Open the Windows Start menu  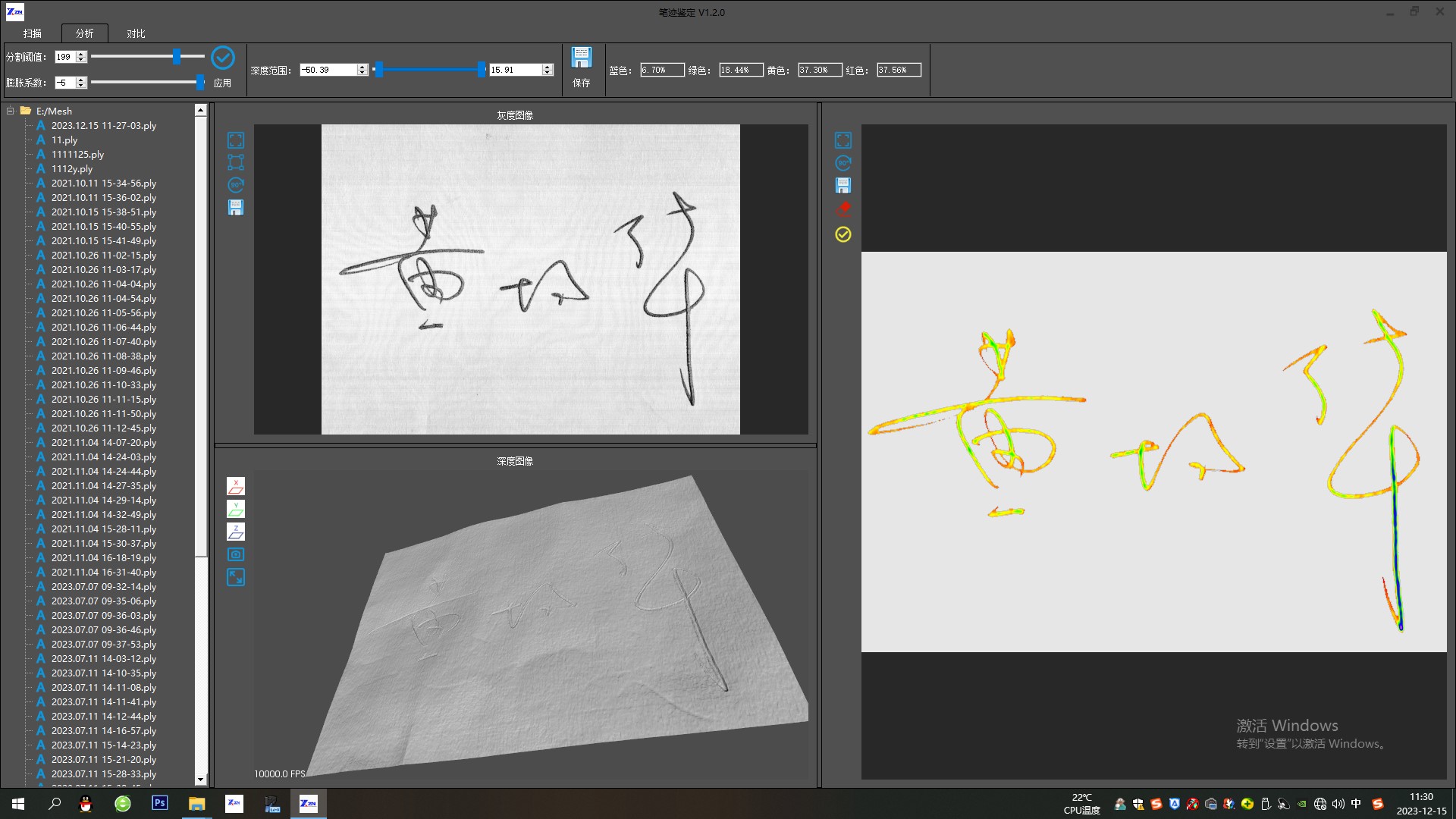click(18, 804)
